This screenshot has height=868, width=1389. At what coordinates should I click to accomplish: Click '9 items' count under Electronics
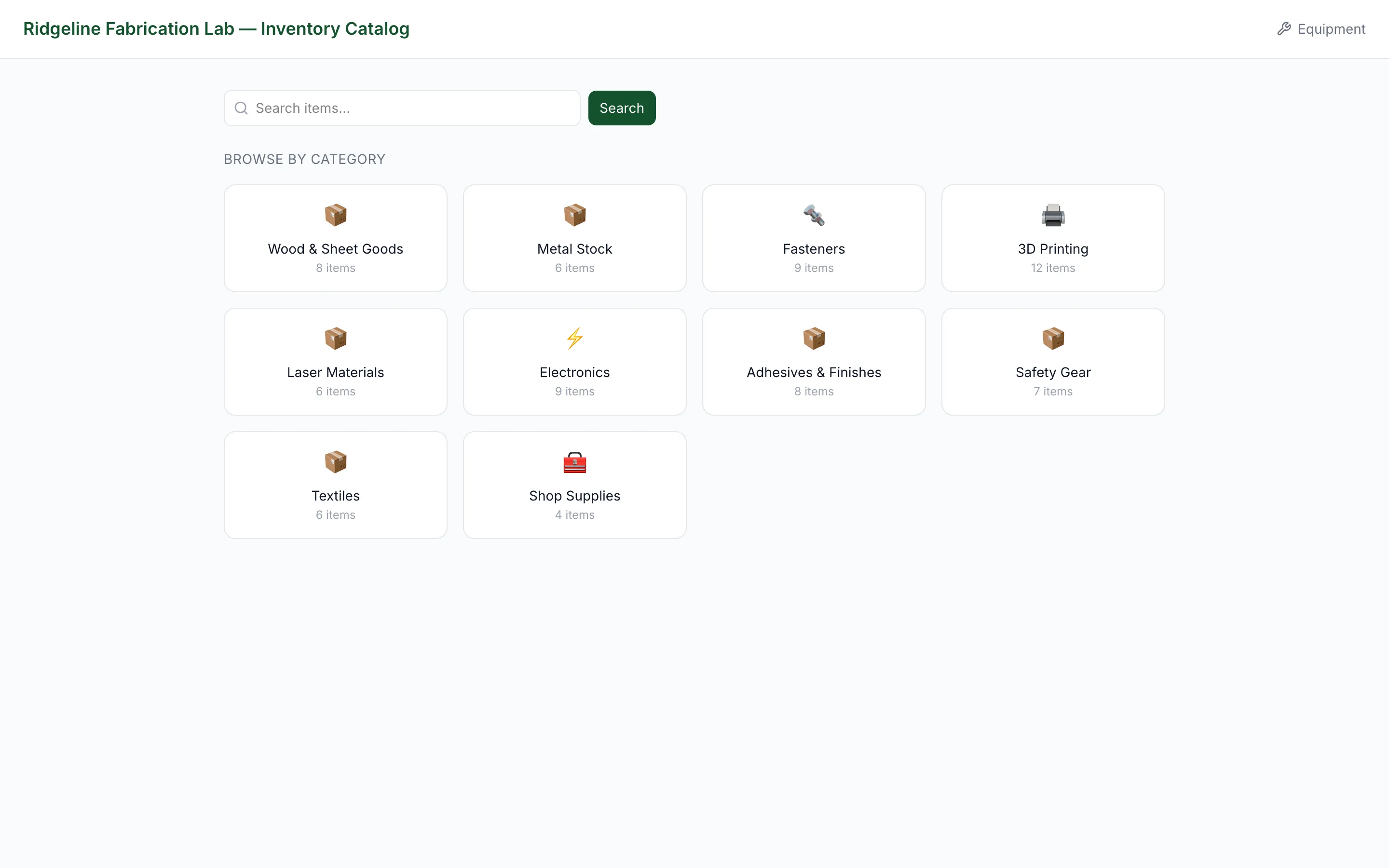coord(574,392)
